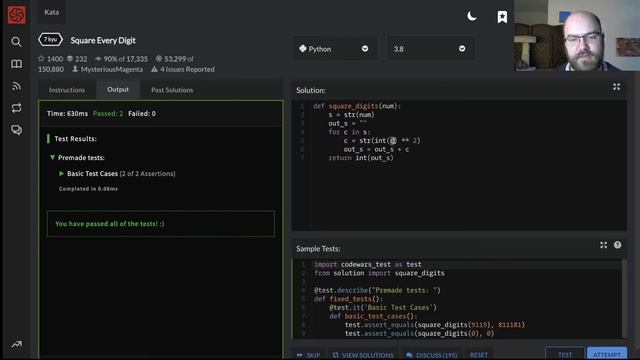Open the Python language dropdown
The width and height of the screenshot is (640, 360).
click(x=334, y=49)
